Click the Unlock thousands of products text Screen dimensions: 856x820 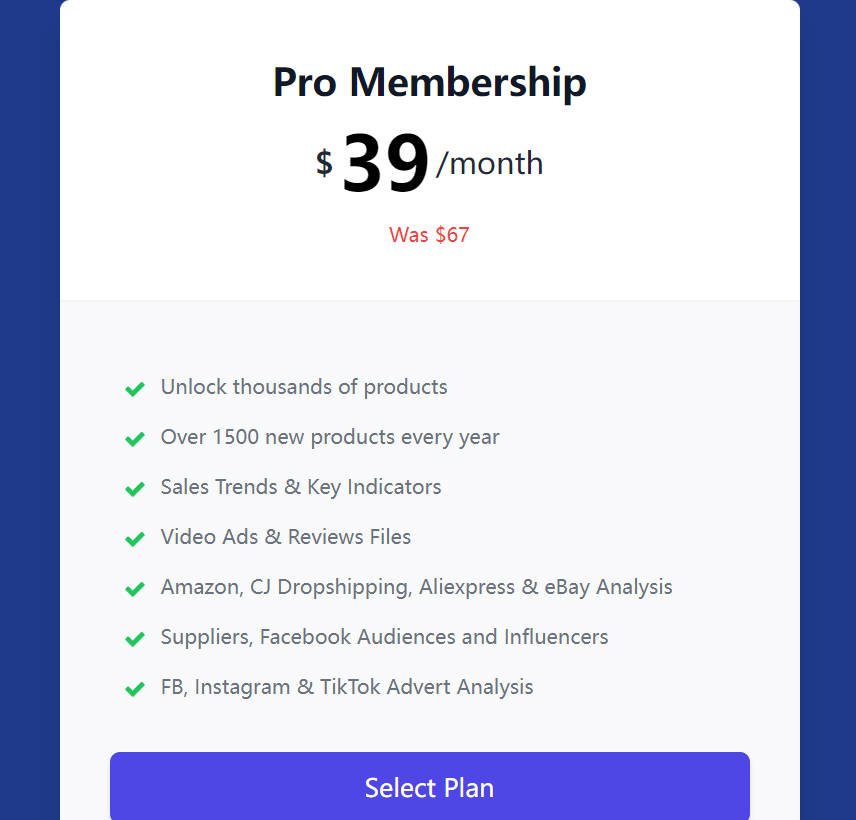coord(304,387)
